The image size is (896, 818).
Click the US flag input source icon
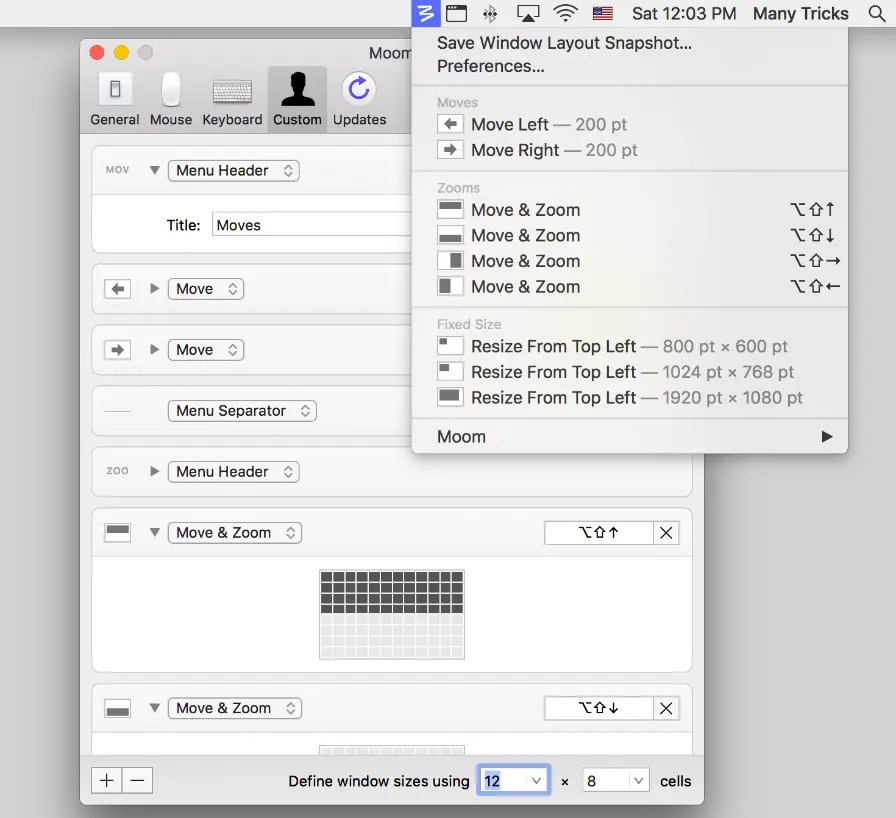[x=601, y=13]
